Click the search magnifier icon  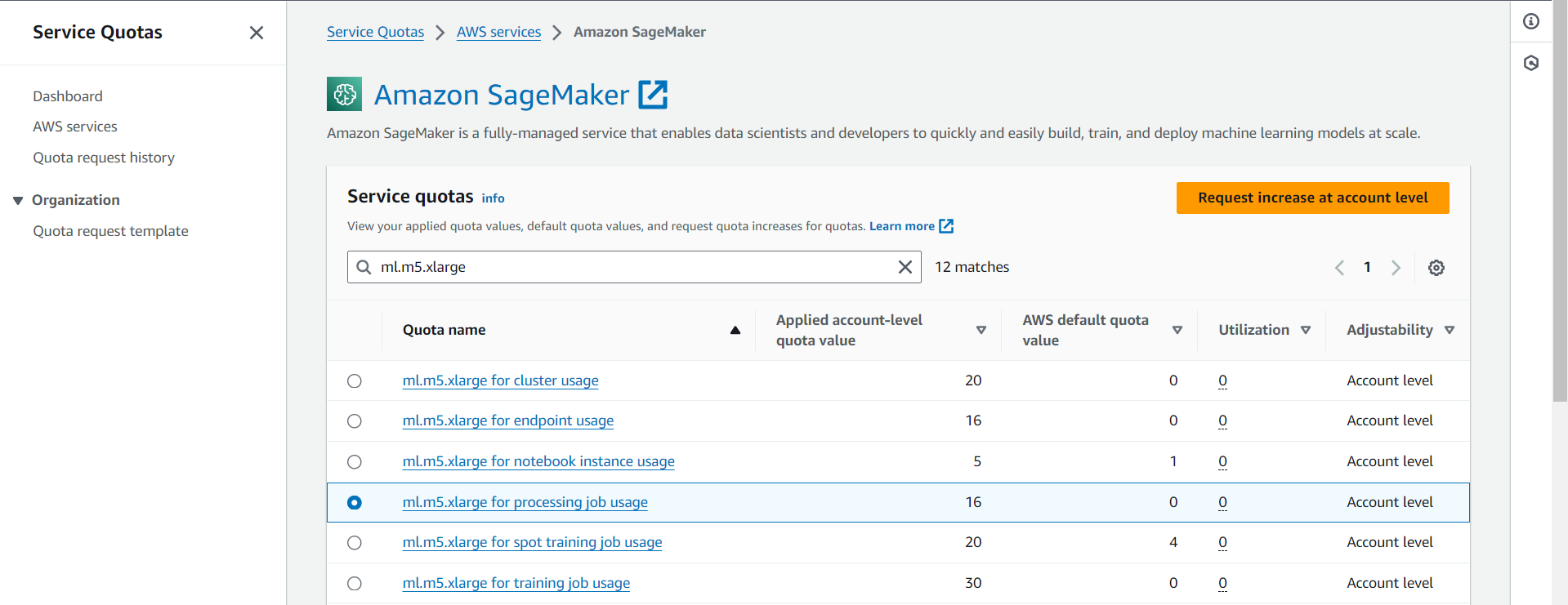tap(364, 267)
